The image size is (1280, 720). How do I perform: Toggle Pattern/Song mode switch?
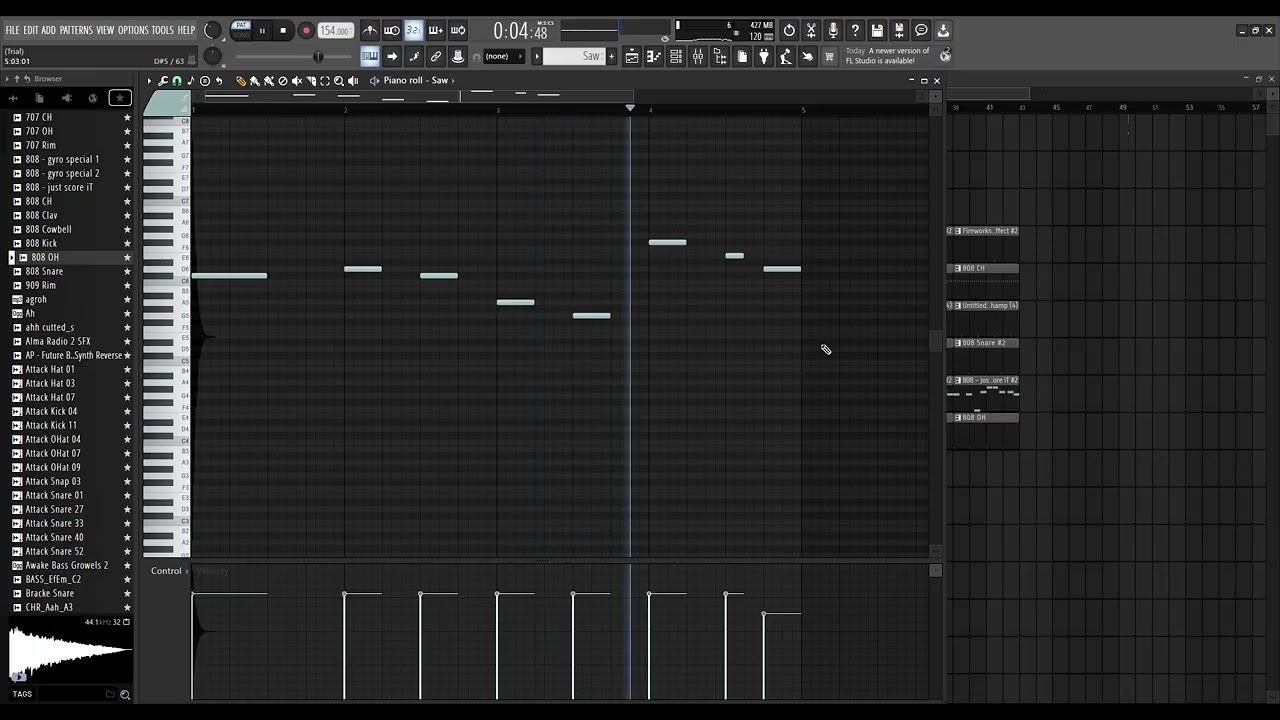241,30
